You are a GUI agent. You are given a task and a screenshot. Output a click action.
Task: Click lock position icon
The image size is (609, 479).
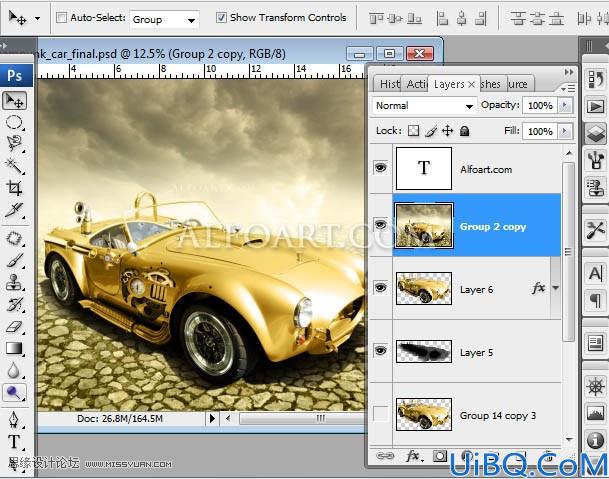[x=447, y=131]
